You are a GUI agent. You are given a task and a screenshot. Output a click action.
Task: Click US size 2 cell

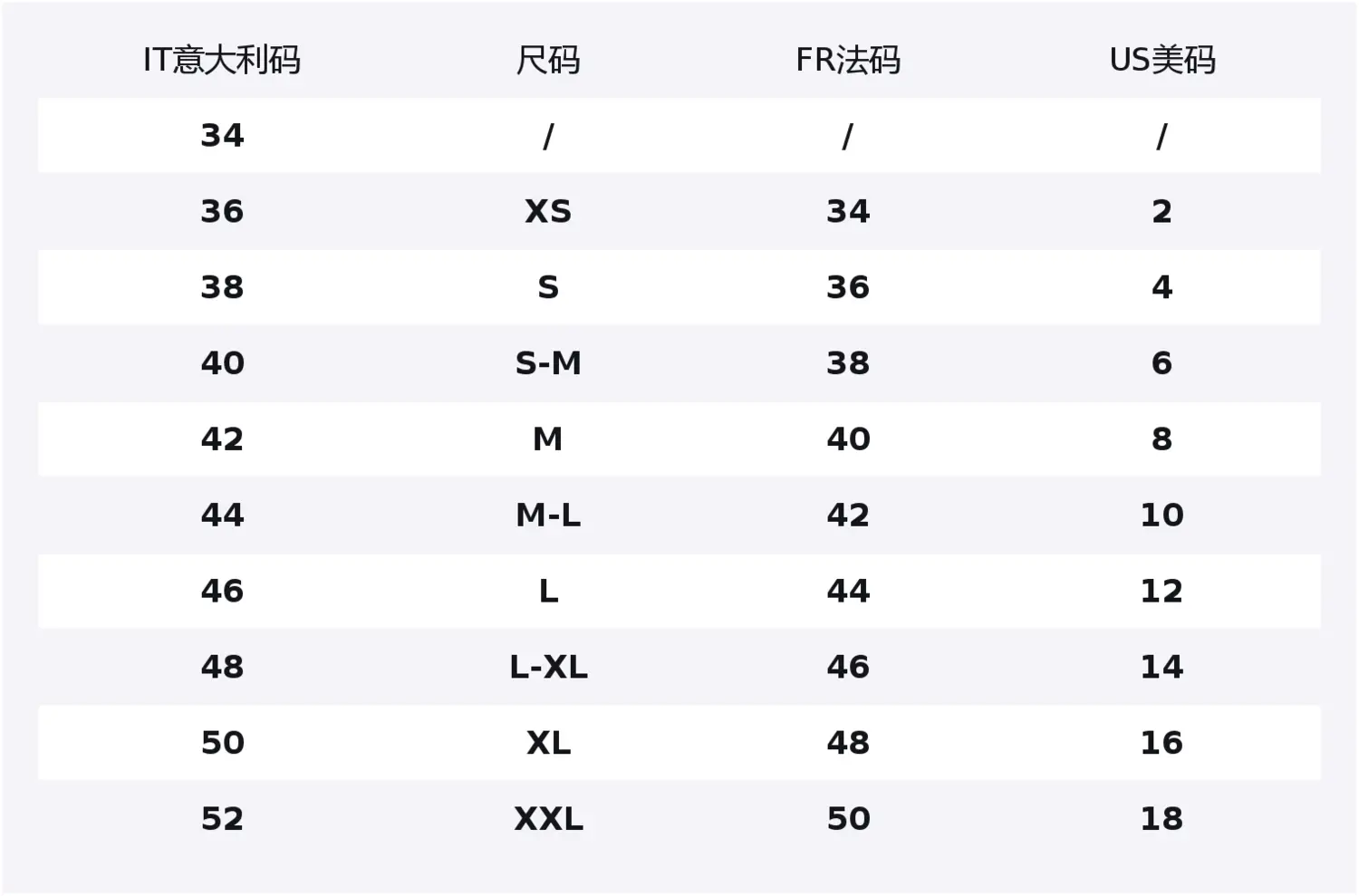coord(1161,211)
